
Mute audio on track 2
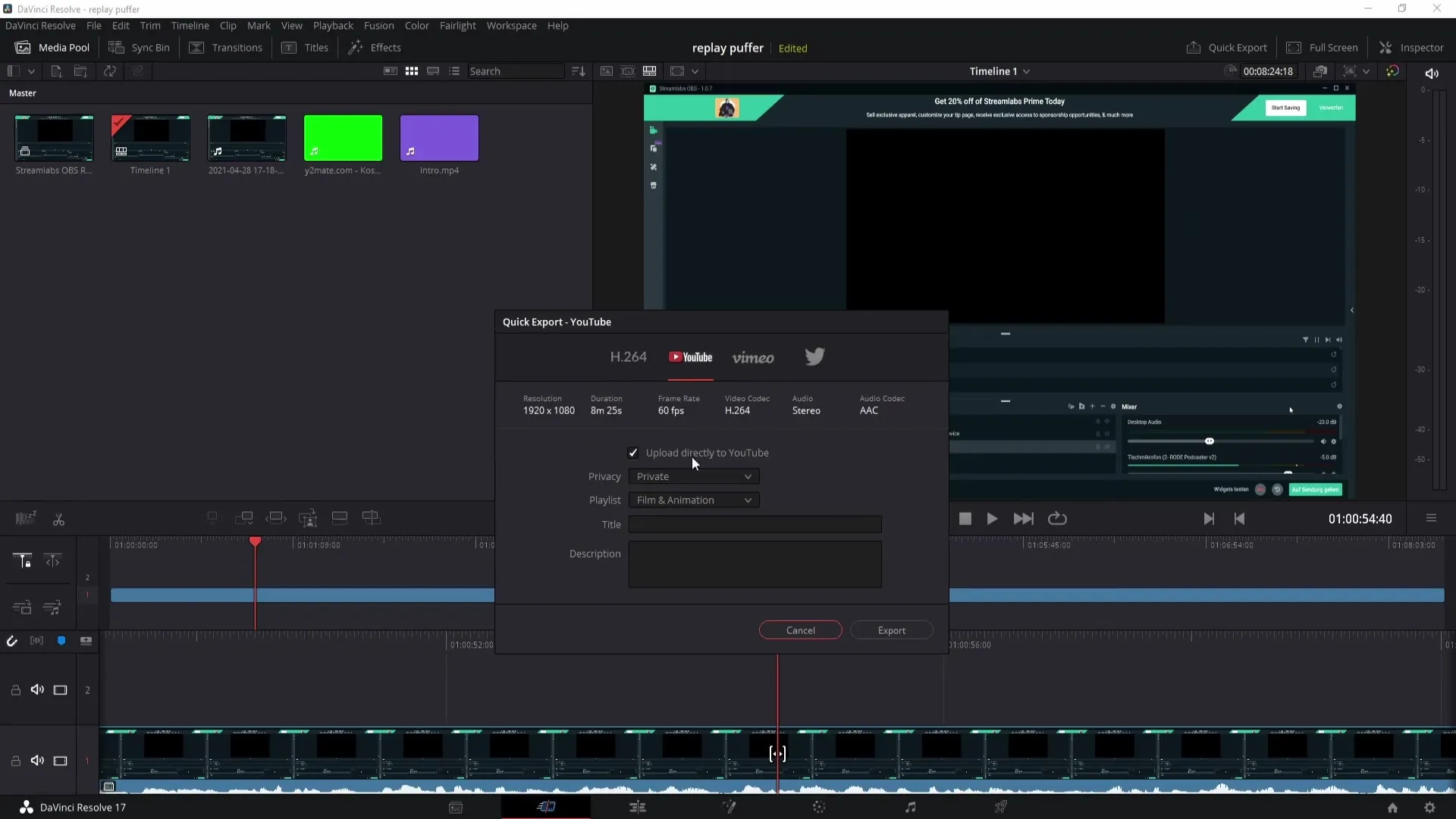[x=37, y=689]
